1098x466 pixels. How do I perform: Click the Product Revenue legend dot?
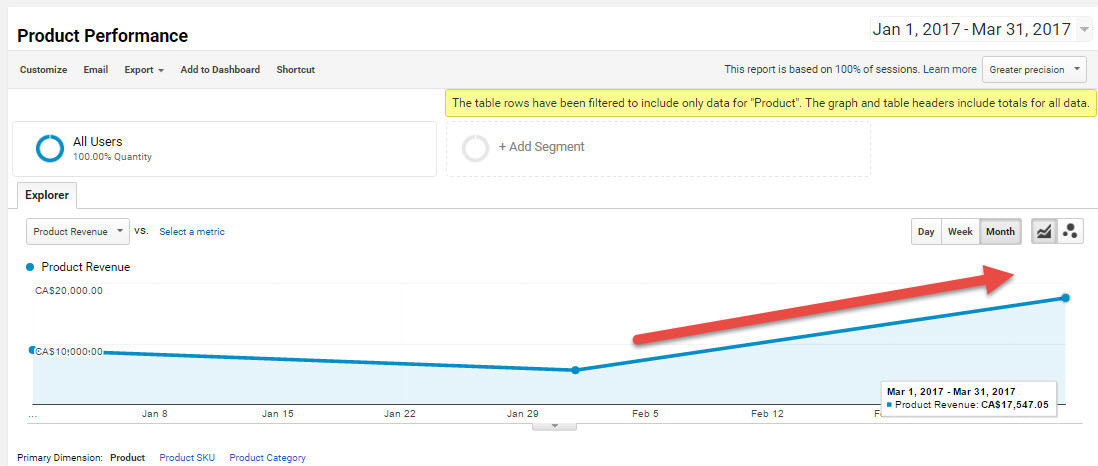30,267
